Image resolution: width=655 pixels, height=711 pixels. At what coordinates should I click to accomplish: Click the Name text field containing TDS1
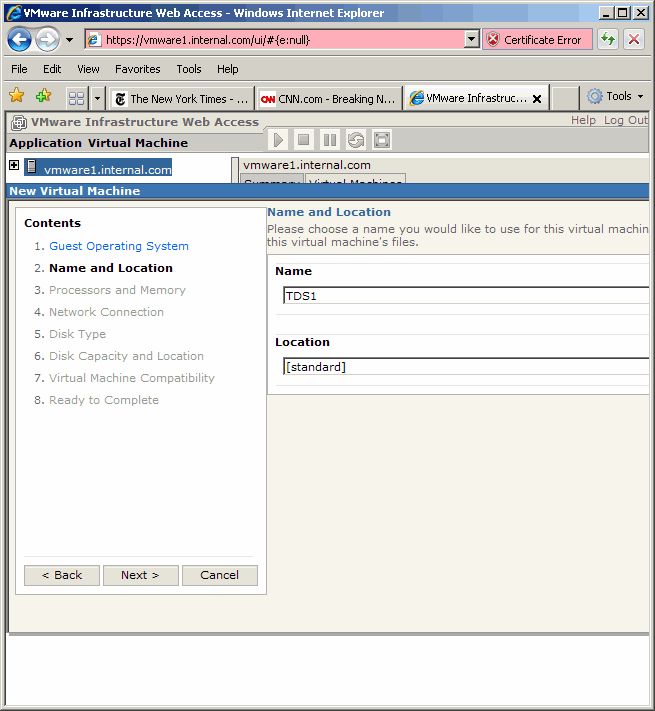coord(465,296)
